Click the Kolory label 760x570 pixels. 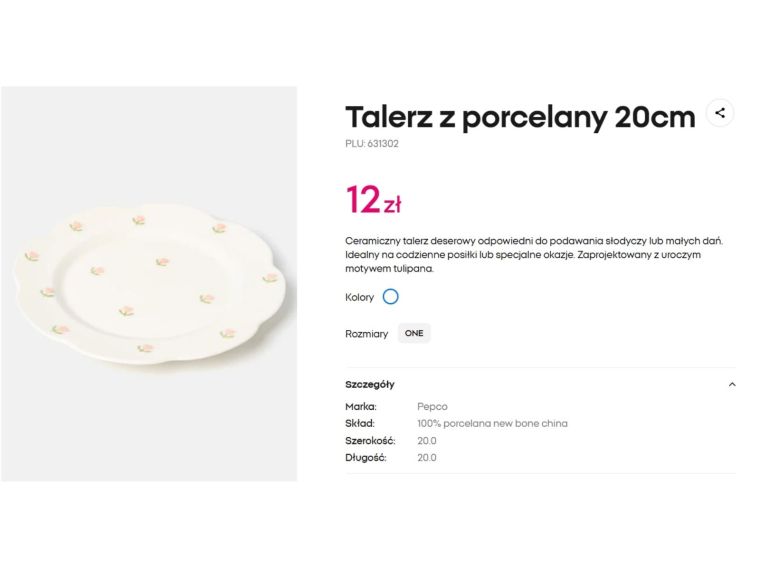359,298
